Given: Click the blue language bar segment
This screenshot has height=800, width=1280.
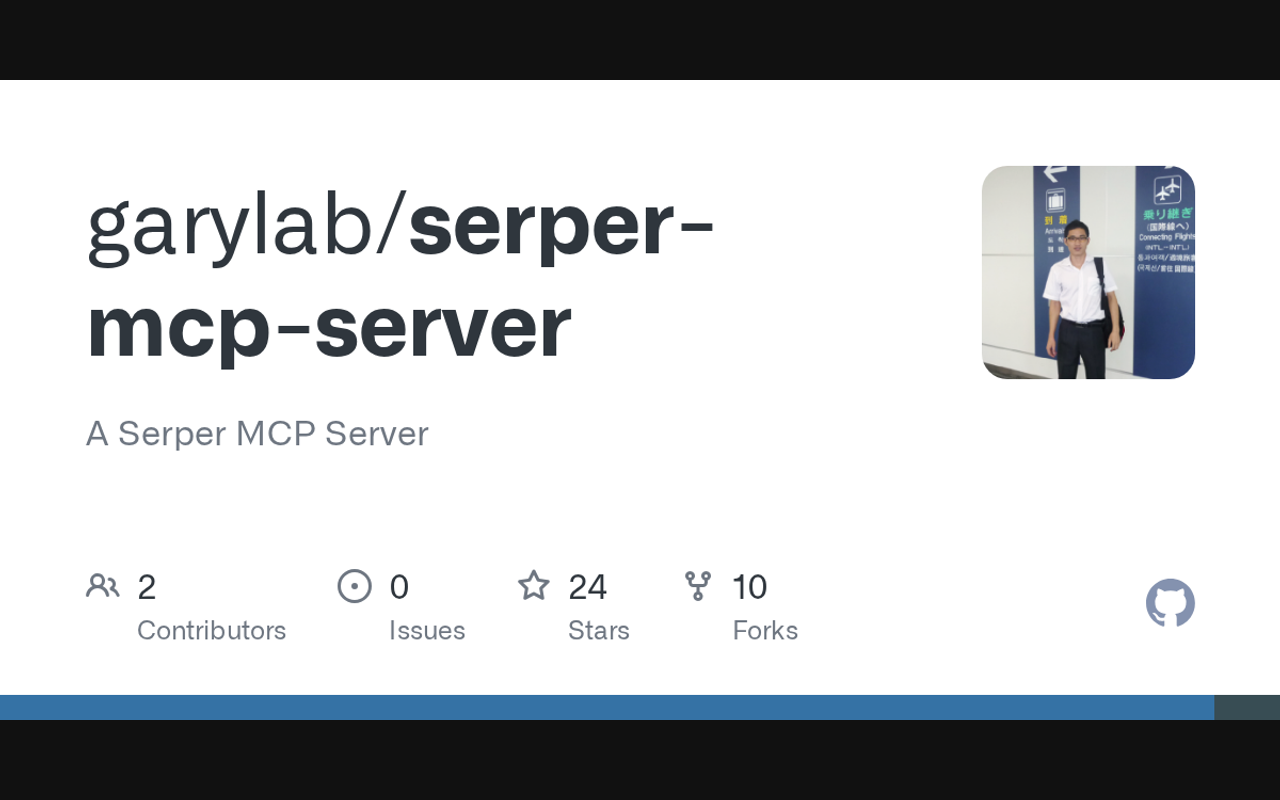Looking at the screenshot, I should [607, 707].
